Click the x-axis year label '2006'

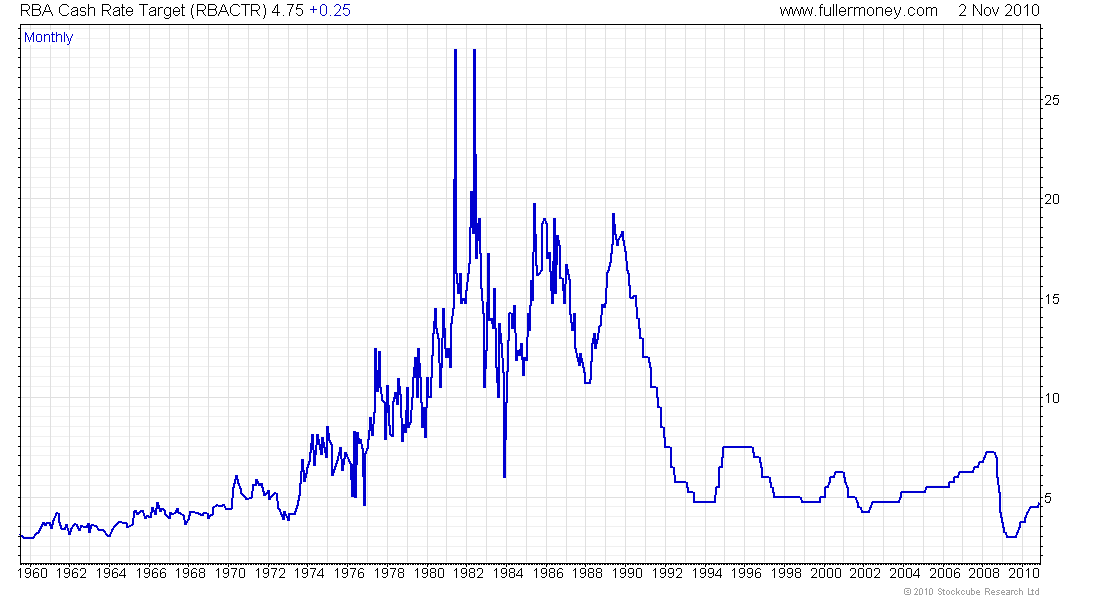tap(944, 573)
